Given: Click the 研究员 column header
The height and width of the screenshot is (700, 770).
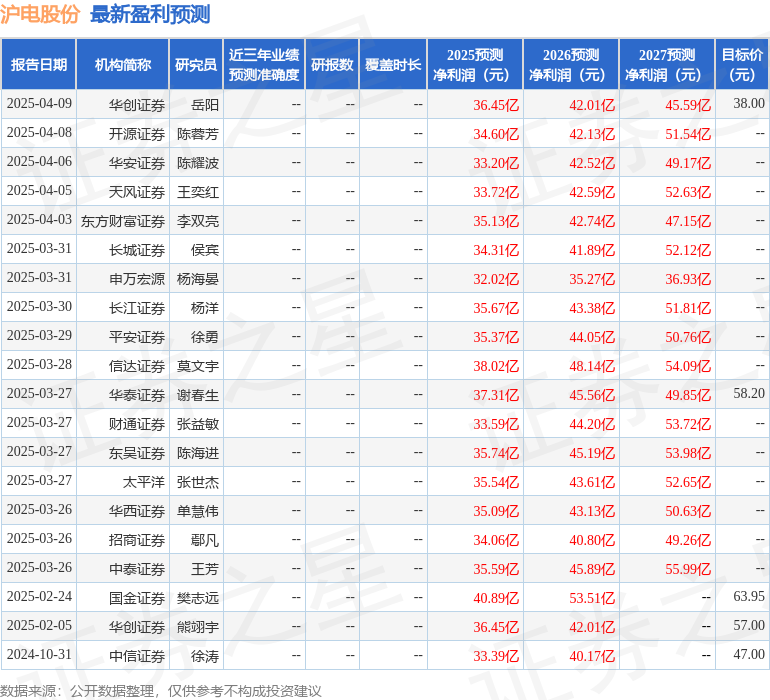Looking at the screenshot, I should [196, 65].
